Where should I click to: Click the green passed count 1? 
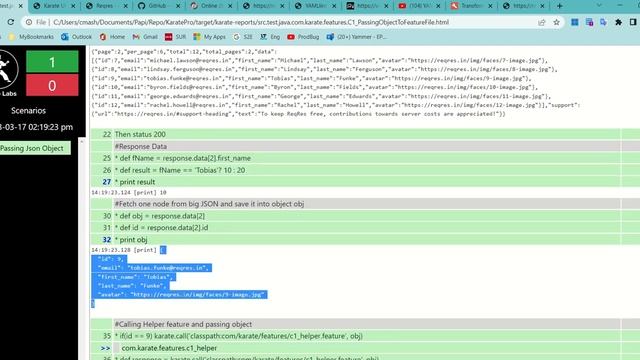(x=52, y=62)
